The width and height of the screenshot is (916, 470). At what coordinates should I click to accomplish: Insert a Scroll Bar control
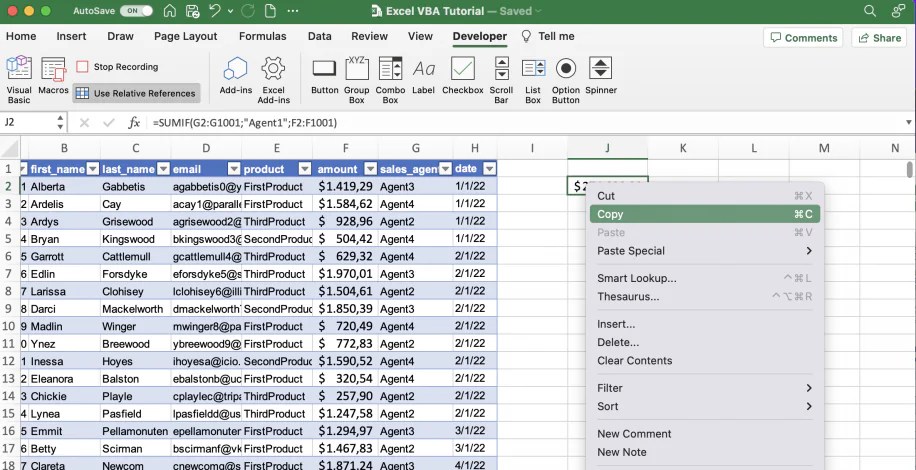pyautogui.click(x=501, y=79)
